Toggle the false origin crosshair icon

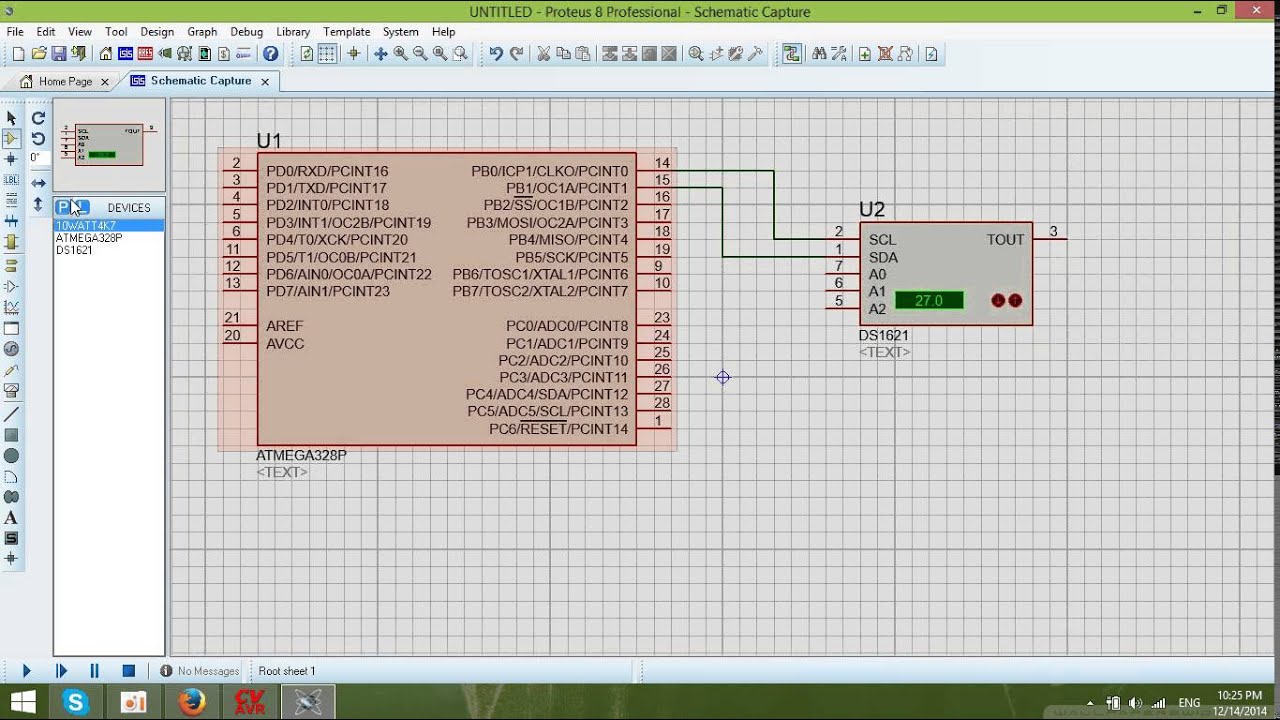(x=353, y=54)
